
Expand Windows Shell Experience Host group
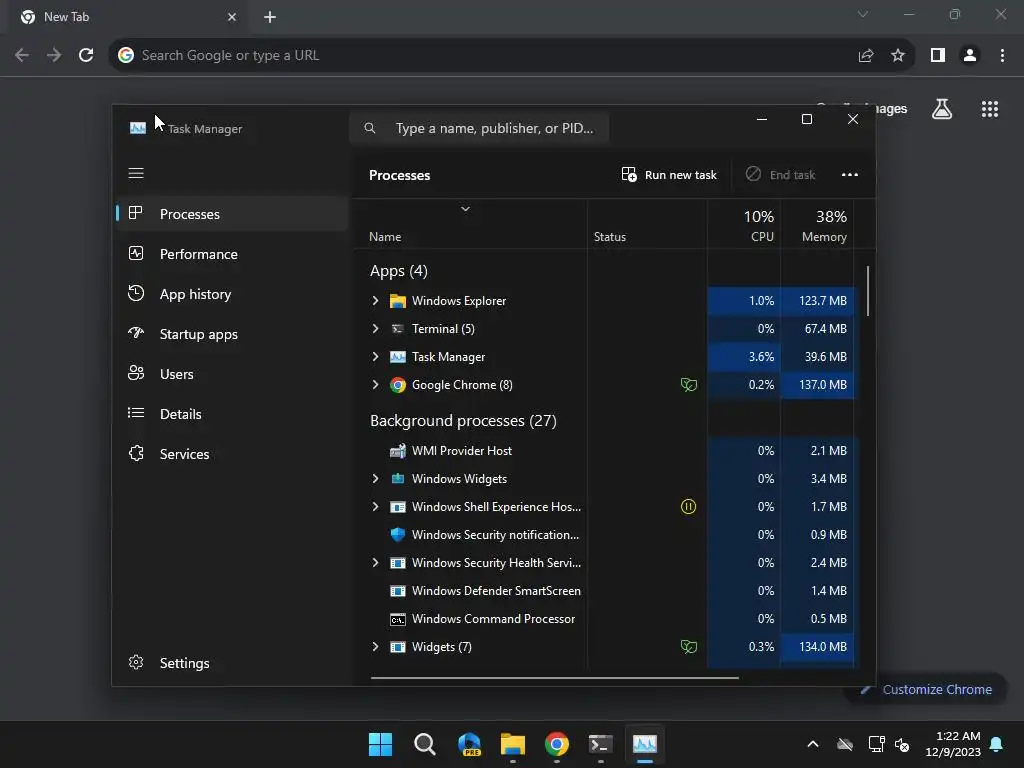click(x=376, y=507)
